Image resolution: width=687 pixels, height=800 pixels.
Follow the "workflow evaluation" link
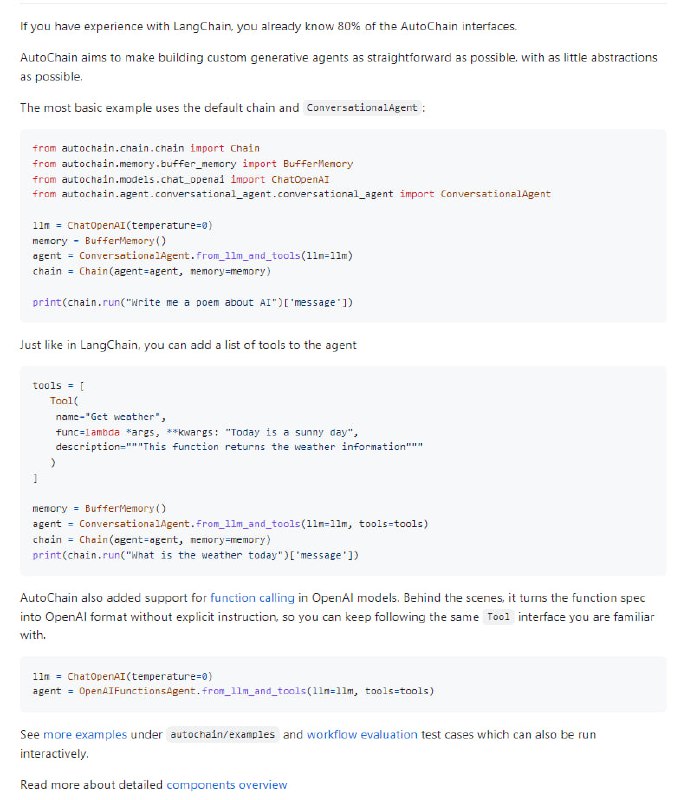click(362, 734)
